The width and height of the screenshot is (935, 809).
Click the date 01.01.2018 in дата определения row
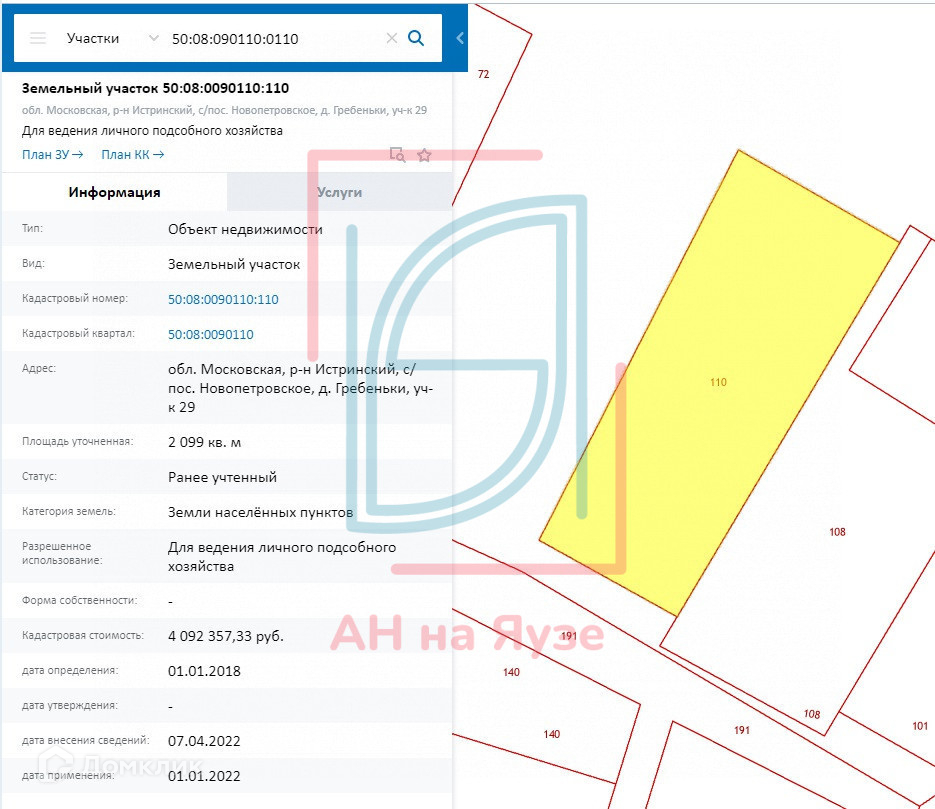[204, 671]
